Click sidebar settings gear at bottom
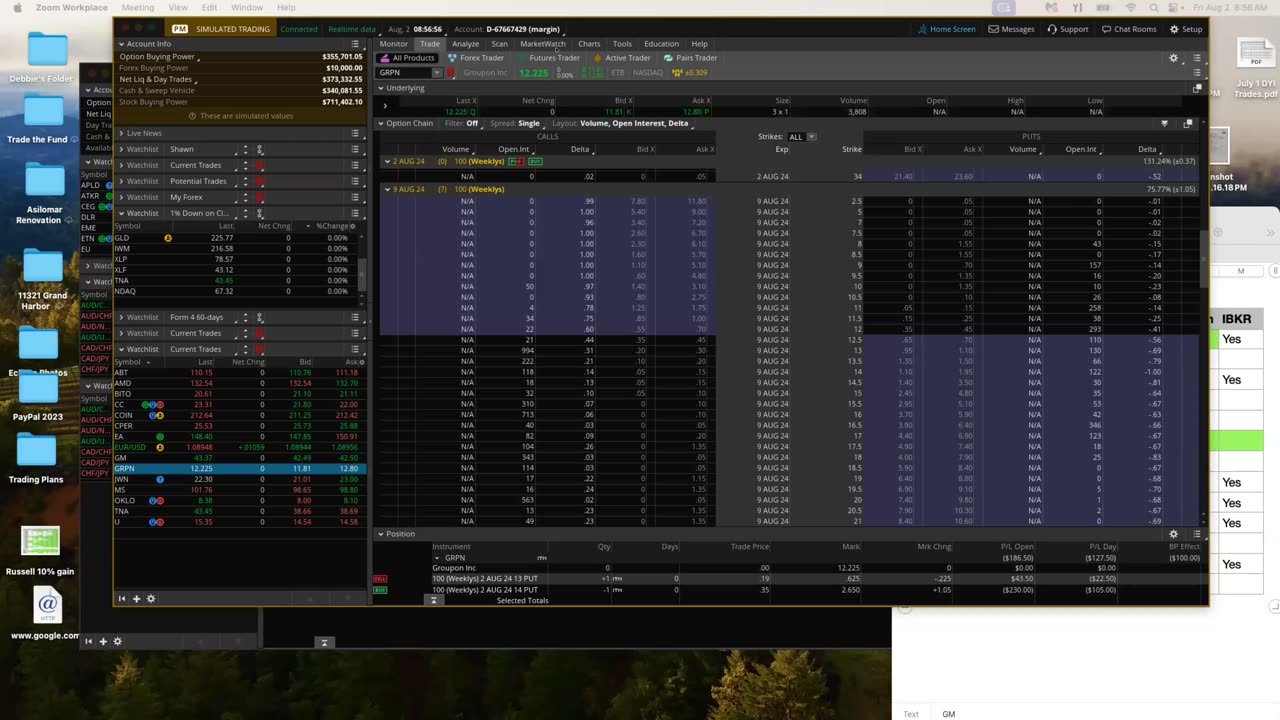Image resolution: width=1280 pixels, height=720 pixels. tap(151, 599)
